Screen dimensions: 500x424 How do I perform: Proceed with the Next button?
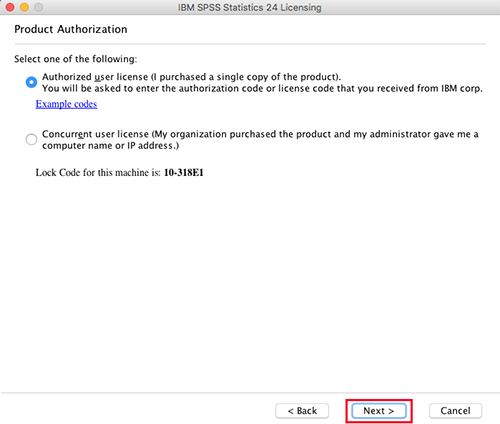click(x=379, y=411)
